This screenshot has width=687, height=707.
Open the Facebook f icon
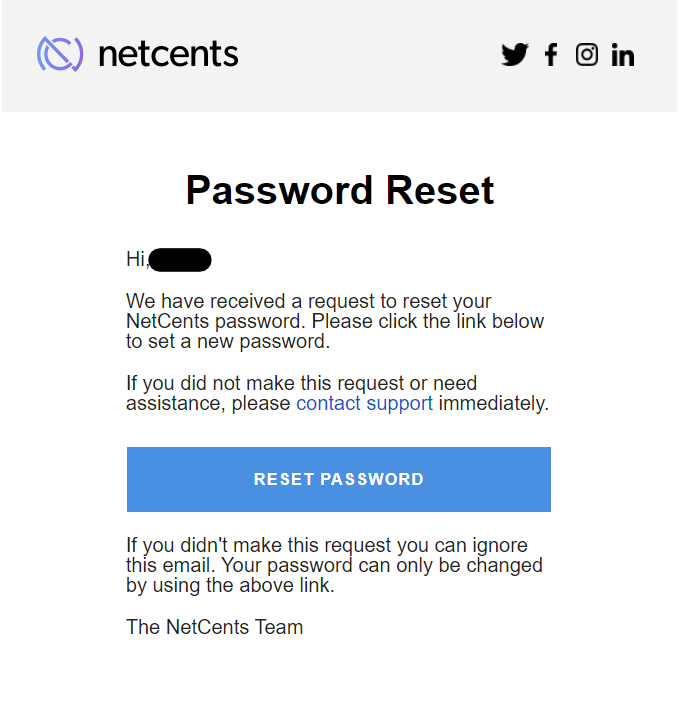[551, 55]
